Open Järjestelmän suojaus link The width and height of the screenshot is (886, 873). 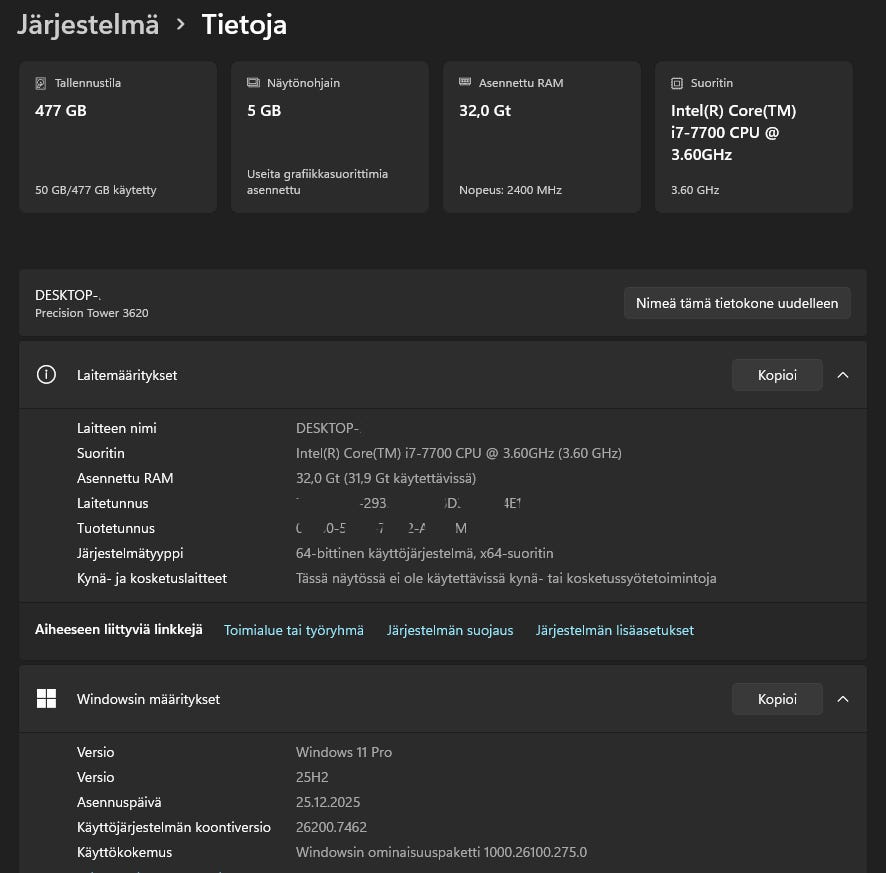pyautogui.click(x=450, y=630)
